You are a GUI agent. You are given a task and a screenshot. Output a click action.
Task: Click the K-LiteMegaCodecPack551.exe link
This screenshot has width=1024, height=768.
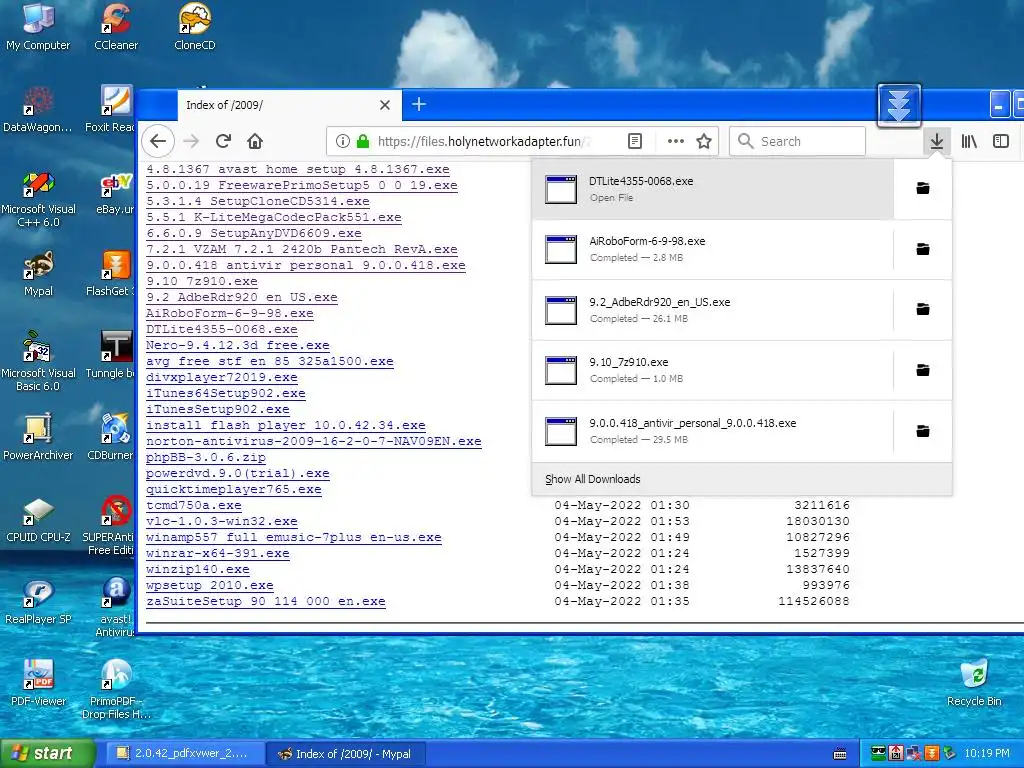click(274, 217)
